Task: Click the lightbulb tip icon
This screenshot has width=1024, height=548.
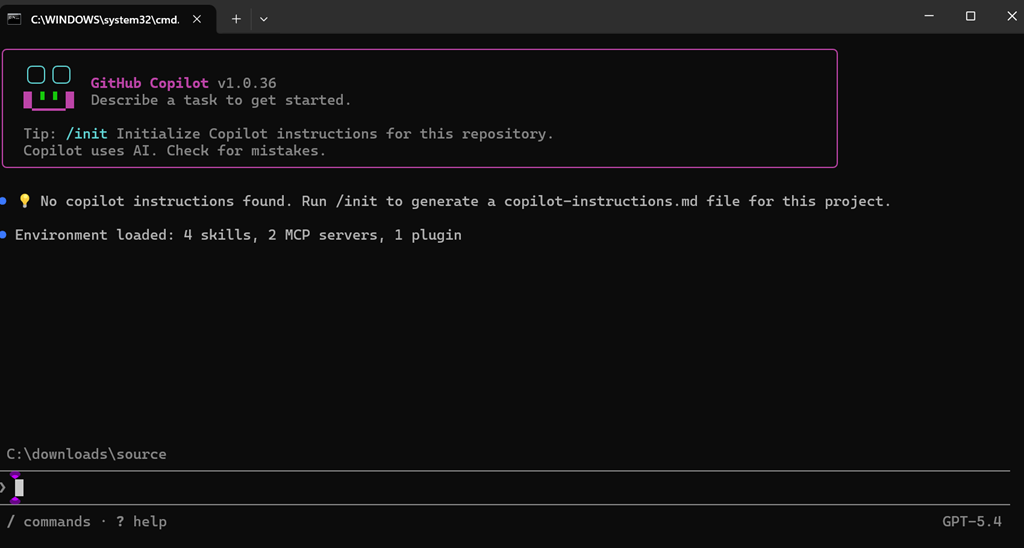Action: [x=25, y=201]
